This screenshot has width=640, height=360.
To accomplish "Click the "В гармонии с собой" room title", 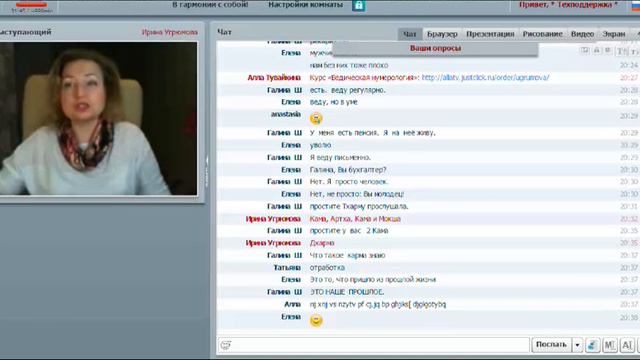I will point(210,5).
